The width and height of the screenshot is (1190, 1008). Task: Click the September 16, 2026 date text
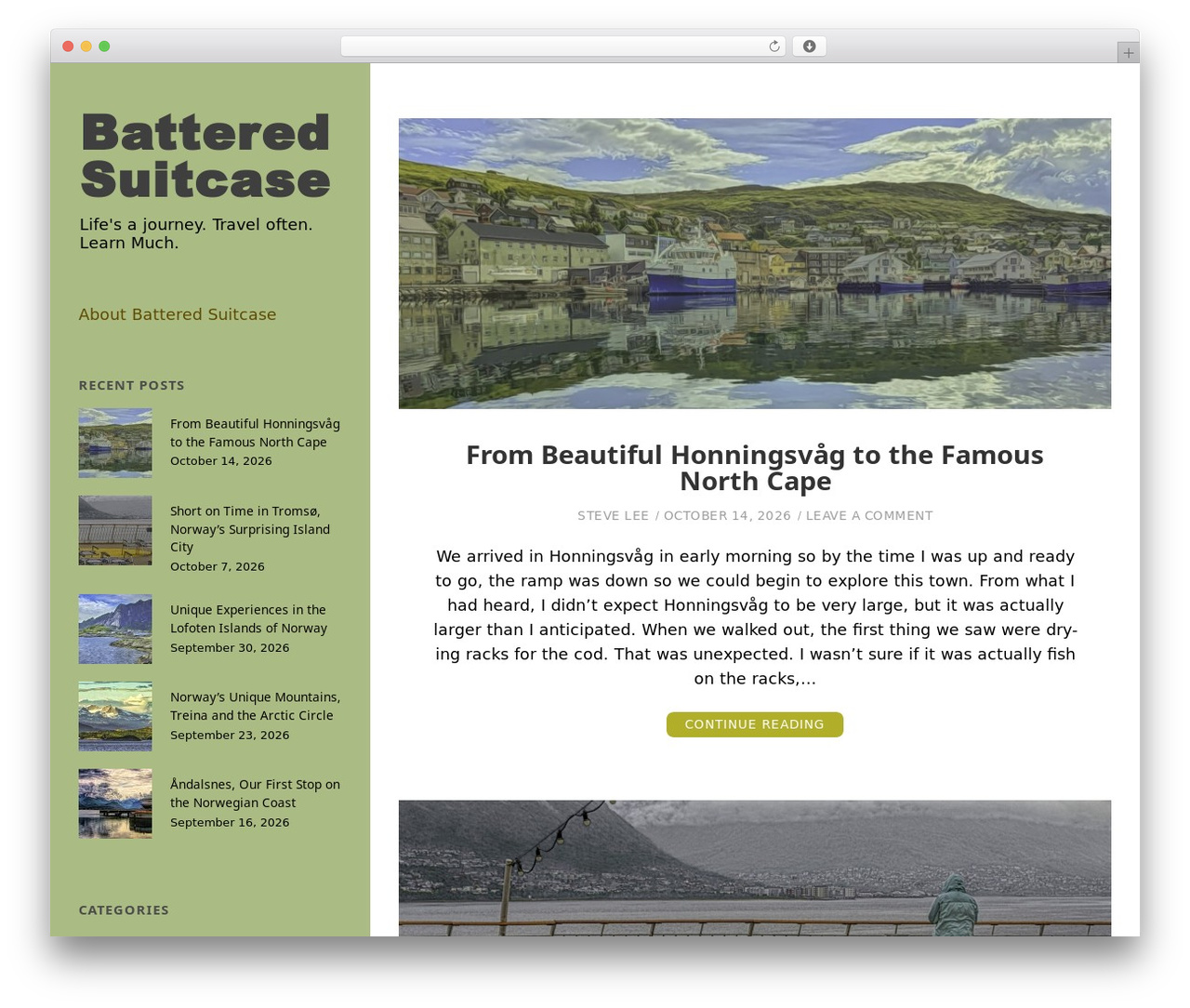(230, 823)
